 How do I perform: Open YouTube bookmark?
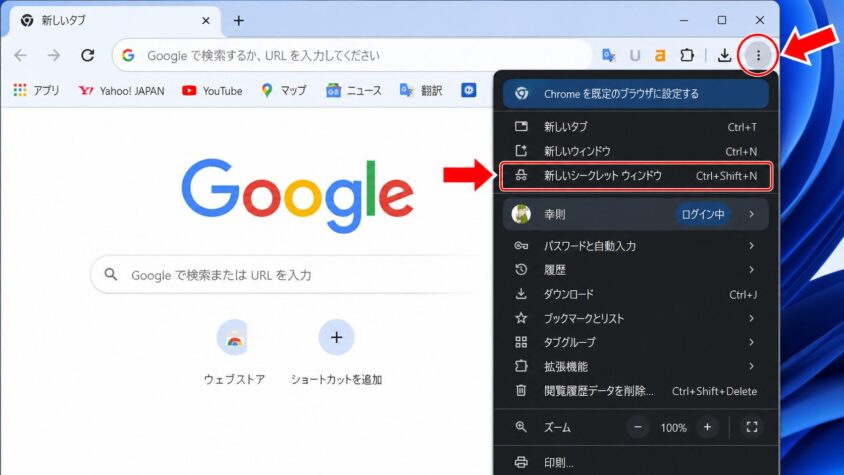pos(212,90)
